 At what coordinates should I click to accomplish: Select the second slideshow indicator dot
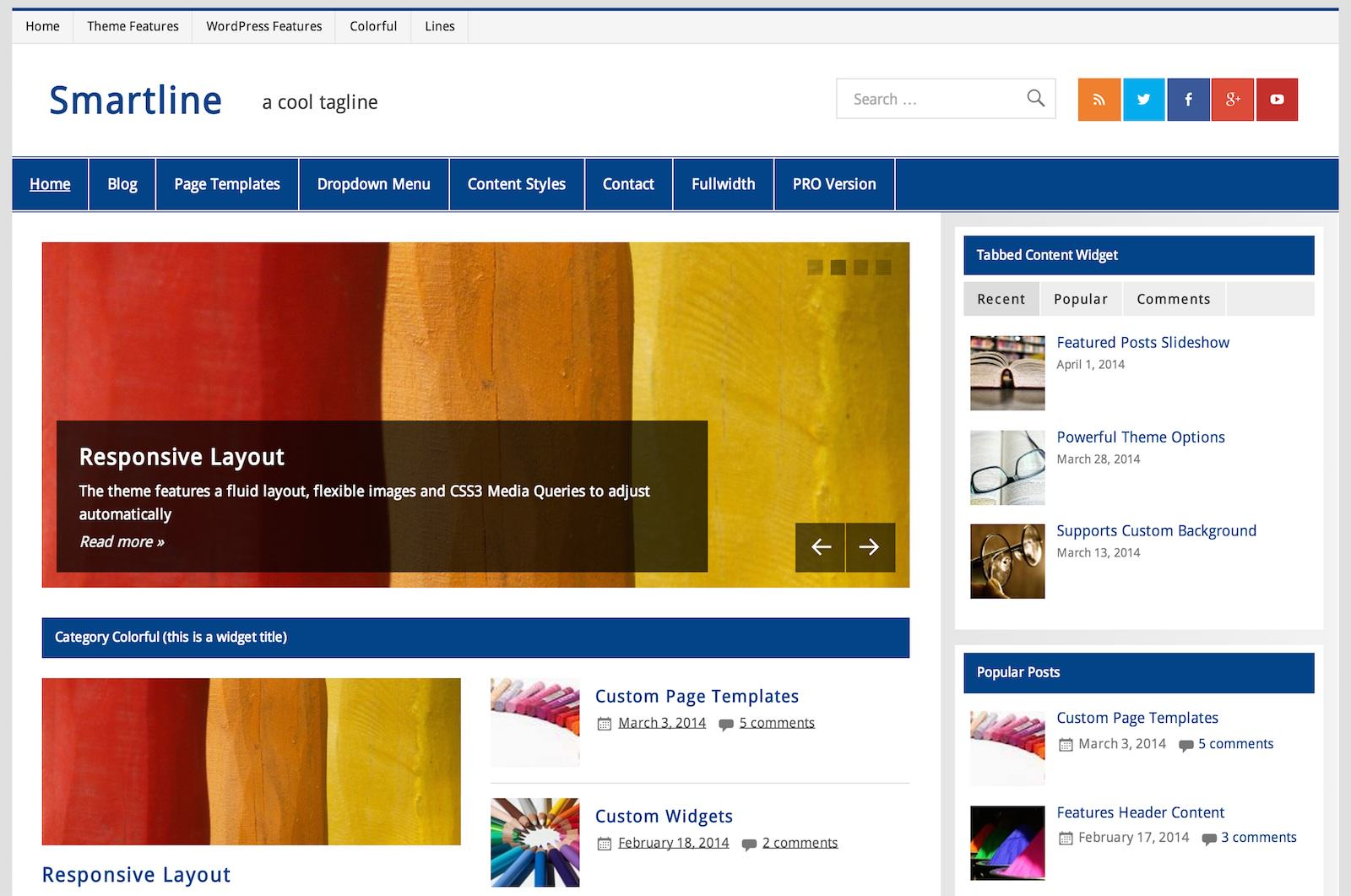(838, 268)
